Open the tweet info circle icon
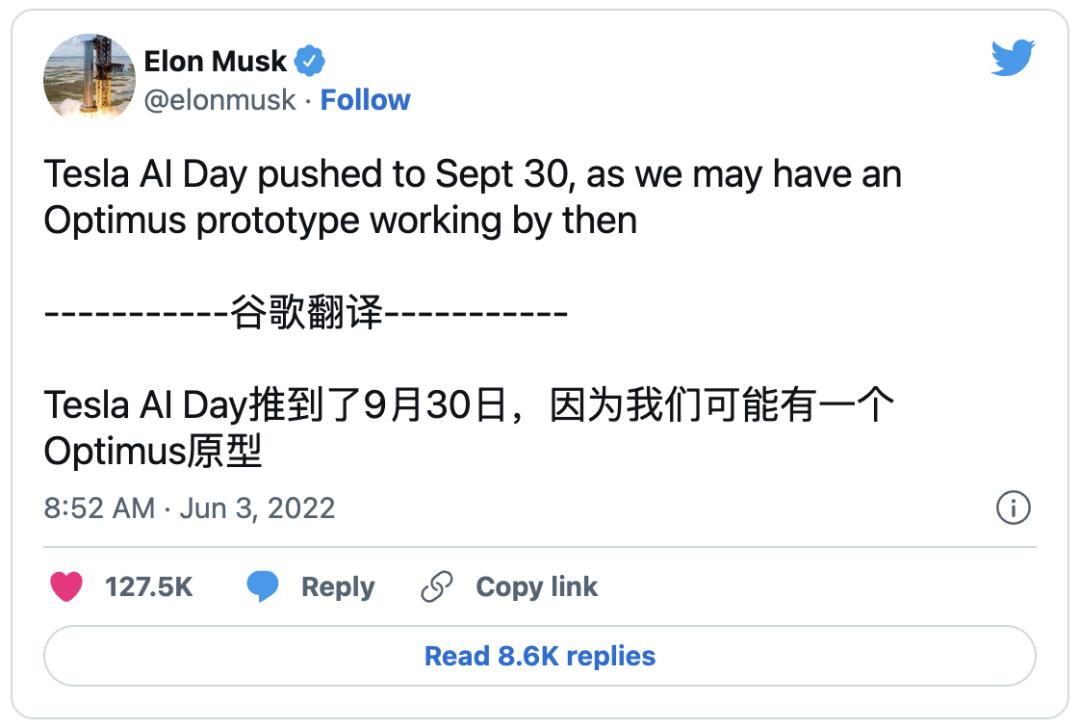Screen dimensions: 1080x728 point(1013,508)
